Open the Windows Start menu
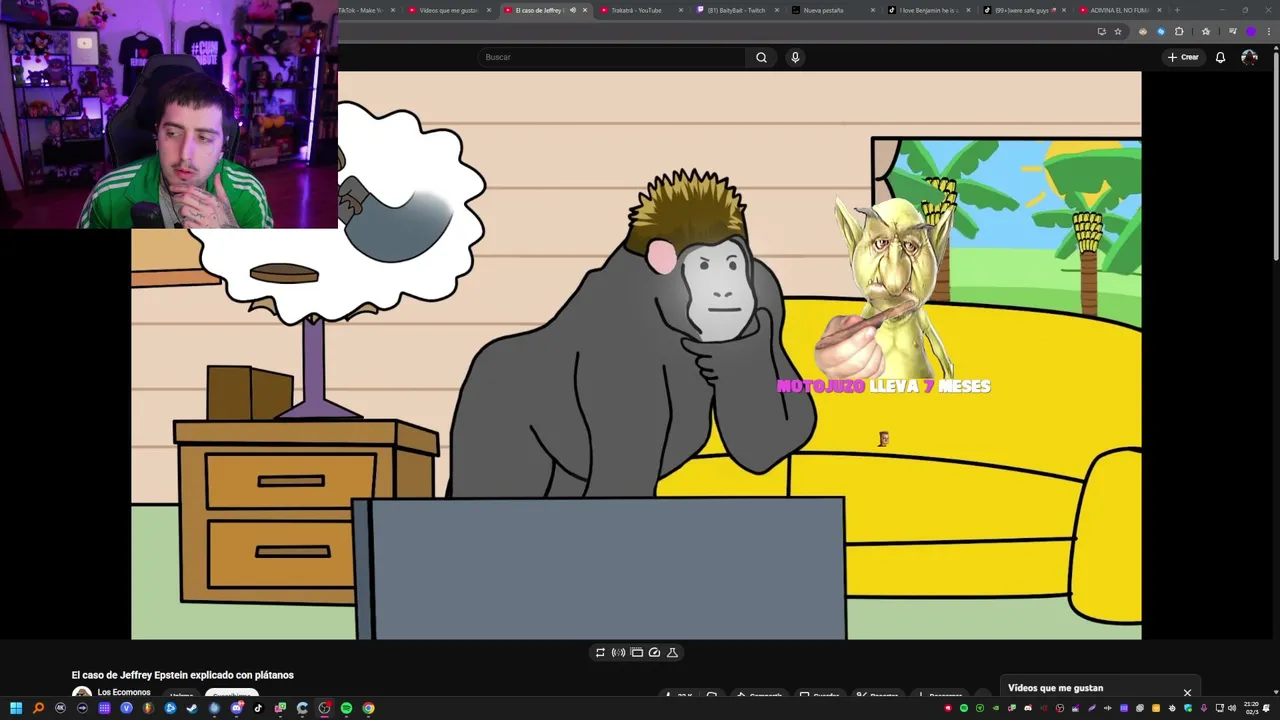 pyautogui.click(x=16, y=708)
